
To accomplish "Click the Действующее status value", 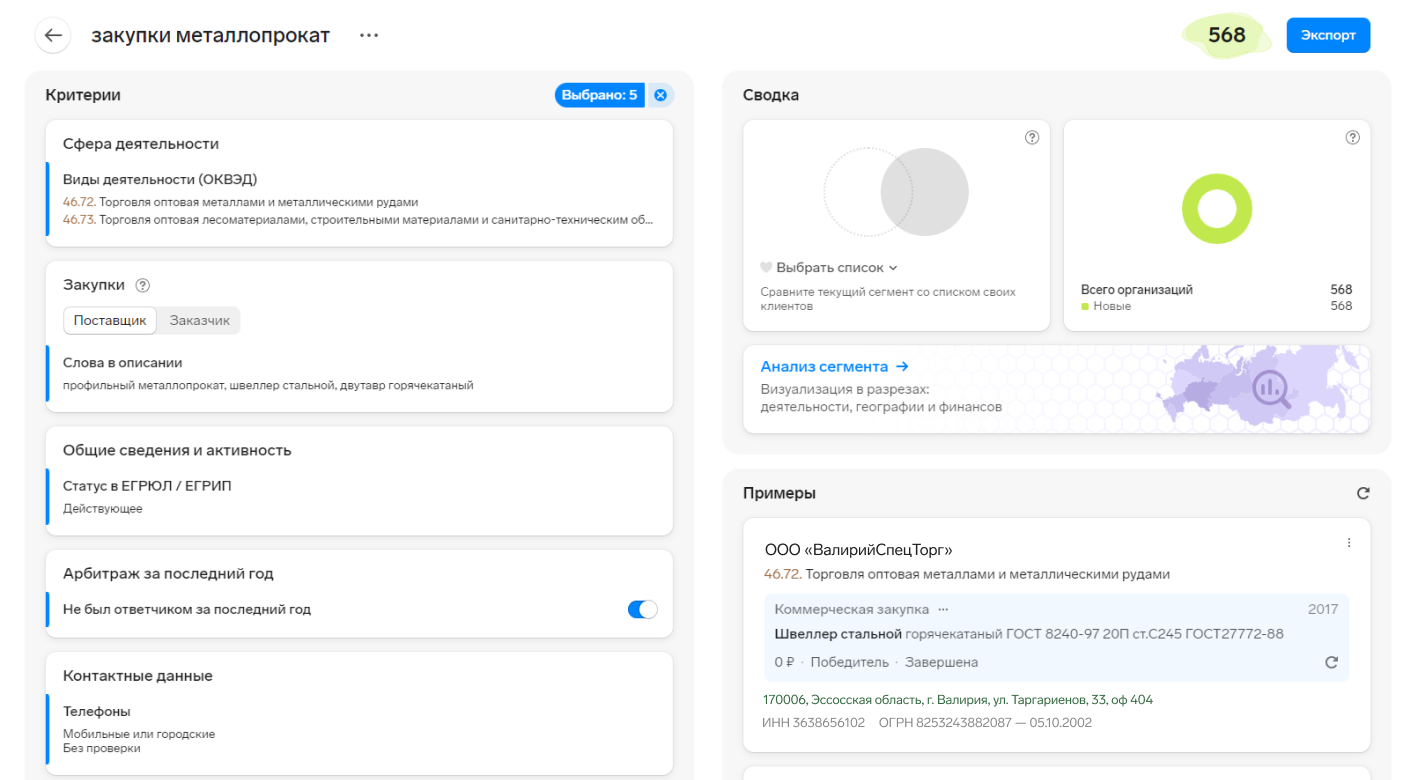I will (103, 509).
